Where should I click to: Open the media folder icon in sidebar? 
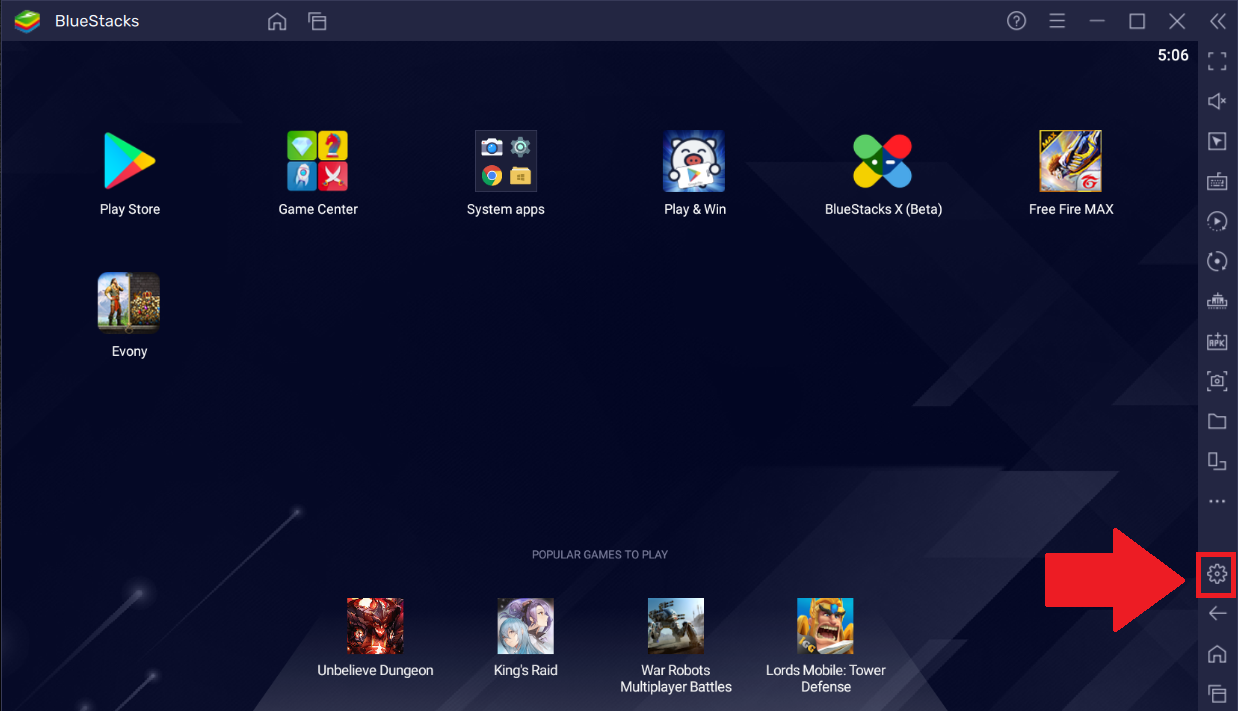coord(1217,421)
